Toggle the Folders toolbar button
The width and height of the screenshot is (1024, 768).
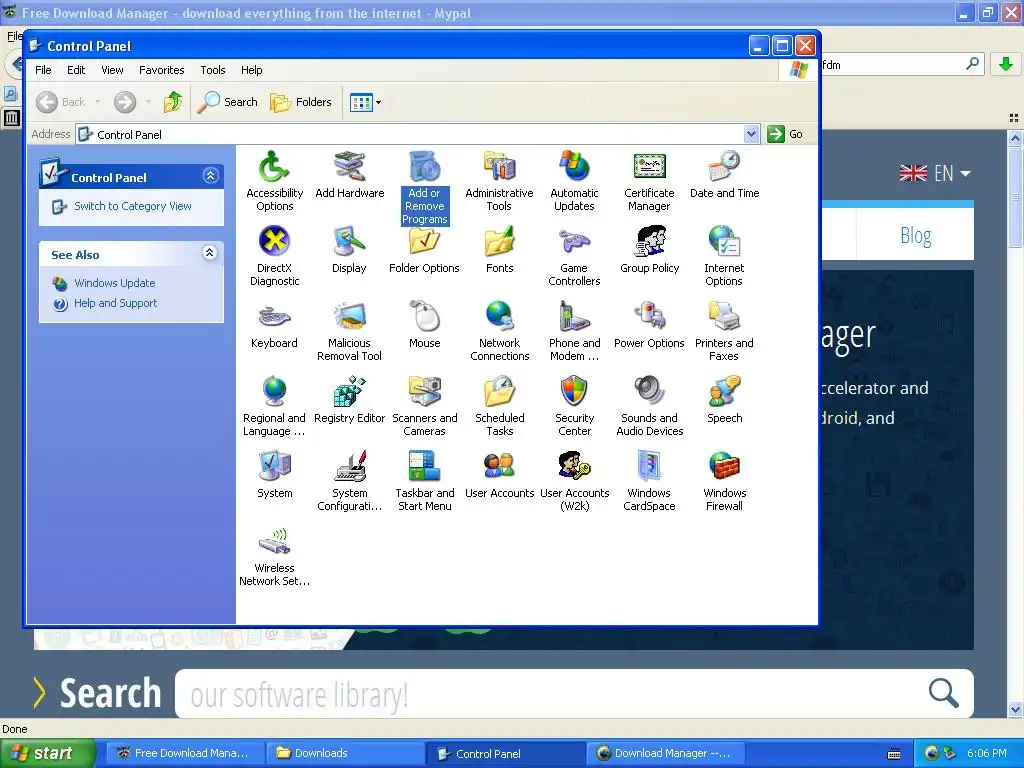coord(301,102)
